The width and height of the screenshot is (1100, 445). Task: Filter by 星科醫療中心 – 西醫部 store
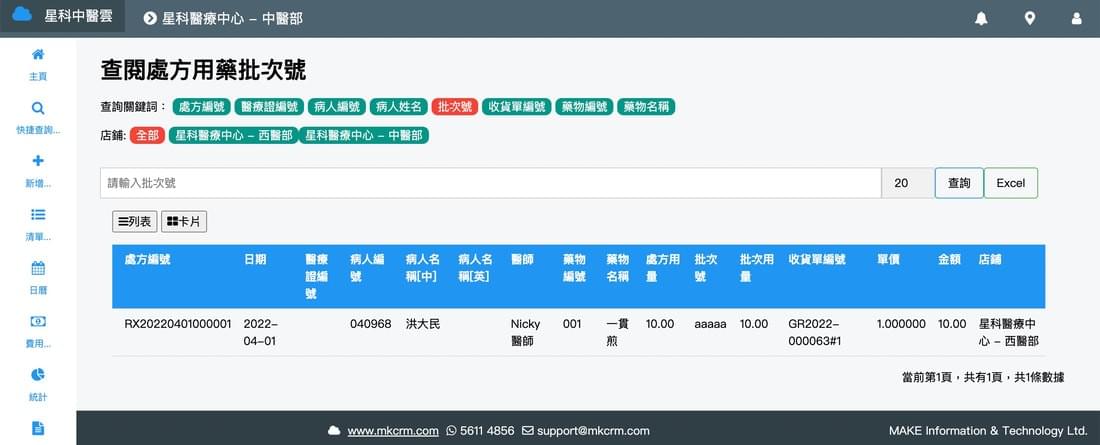point(233,135)
